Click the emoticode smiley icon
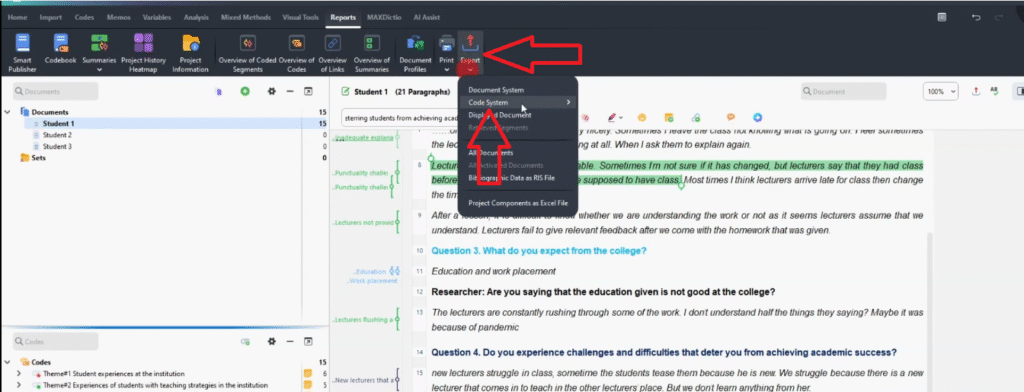This screenshot has height=392, width=1024. (642, 118)
